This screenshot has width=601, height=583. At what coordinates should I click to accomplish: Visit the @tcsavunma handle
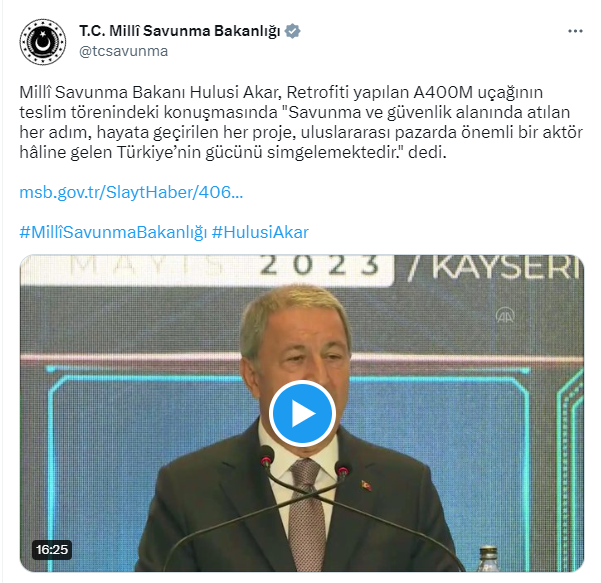(x=123, y=51)
